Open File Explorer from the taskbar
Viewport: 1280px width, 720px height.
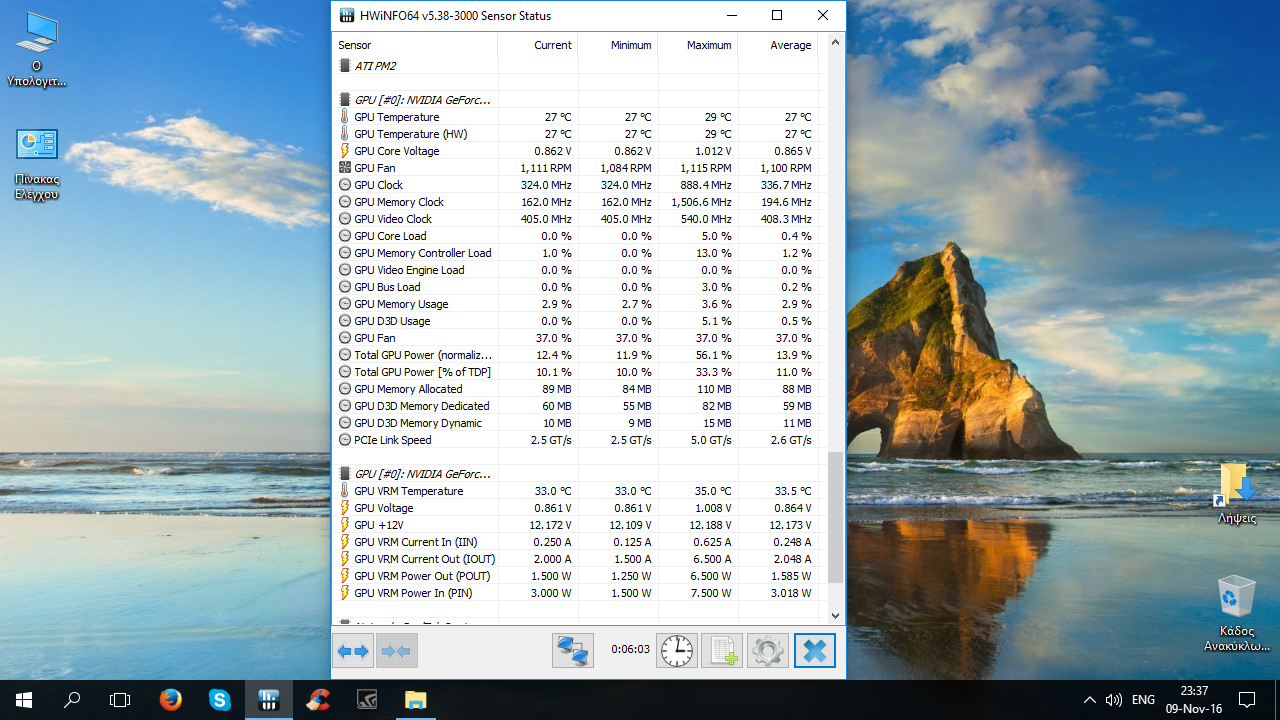click(415, 700)
